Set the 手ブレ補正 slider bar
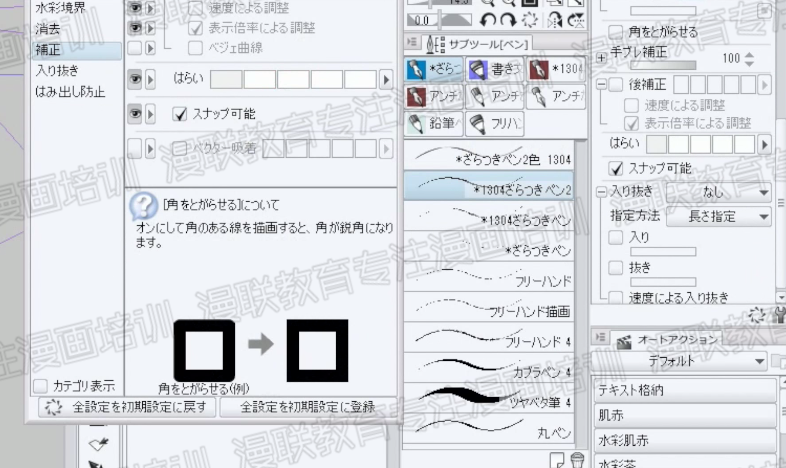Viewport: 786px width, 468px height. (663, 65)
